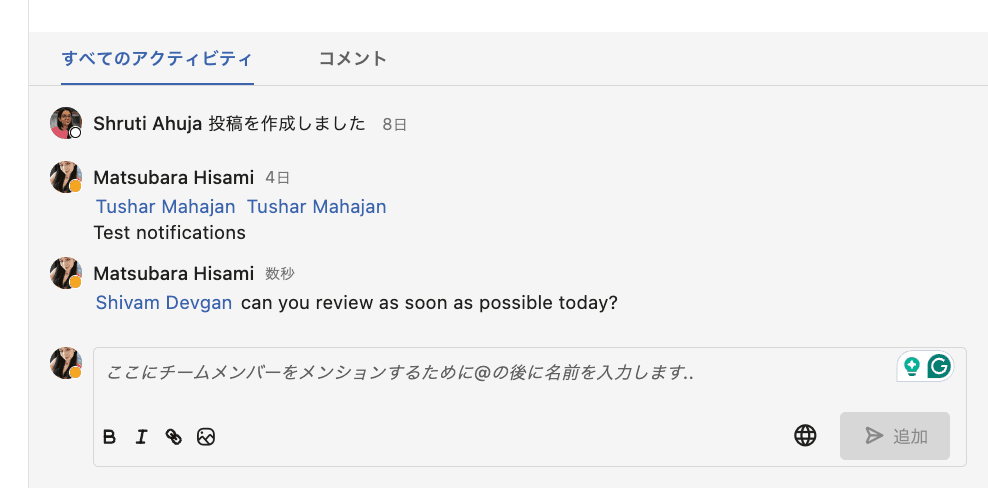Image resolution: width=988 pixels, height=488 pixels.
Task: Switch to the すべてのアクティビティ tab
Action: (157, 58)
